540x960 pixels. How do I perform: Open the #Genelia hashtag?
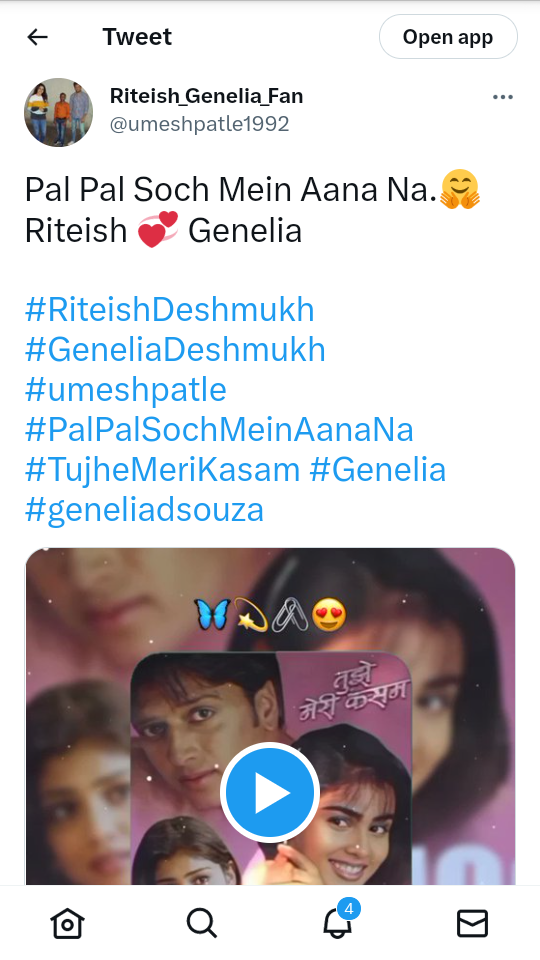pos(378,470)
